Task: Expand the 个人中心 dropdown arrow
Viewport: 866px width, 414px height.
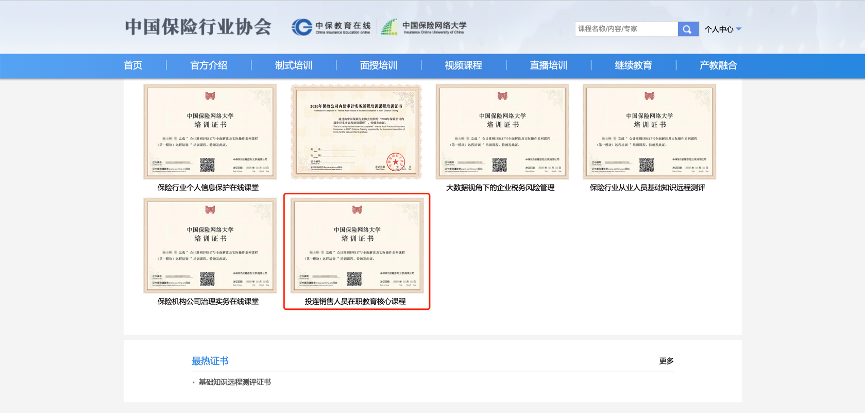Action: [739, 29]
